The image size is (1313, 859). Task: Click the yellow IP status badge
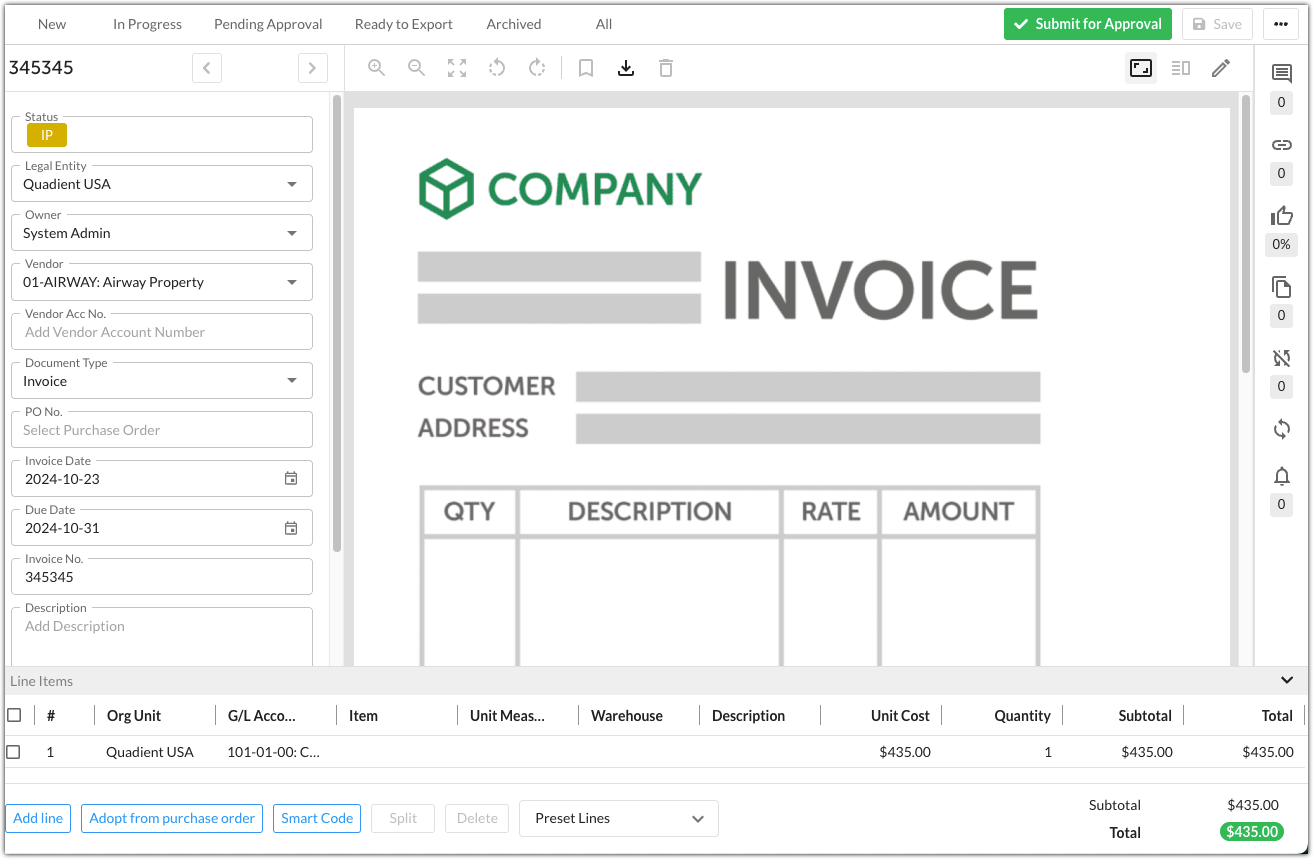coord(47,135)
